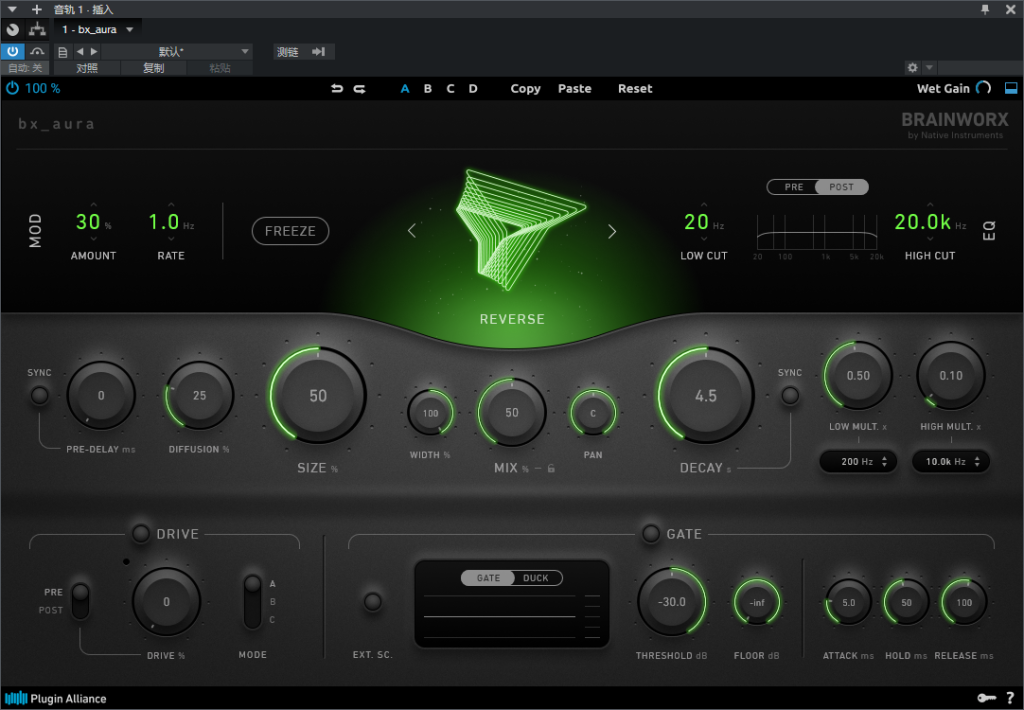Click the 自动: 关 automation button
Screen dimensions: 1024x710
(25, 68)
